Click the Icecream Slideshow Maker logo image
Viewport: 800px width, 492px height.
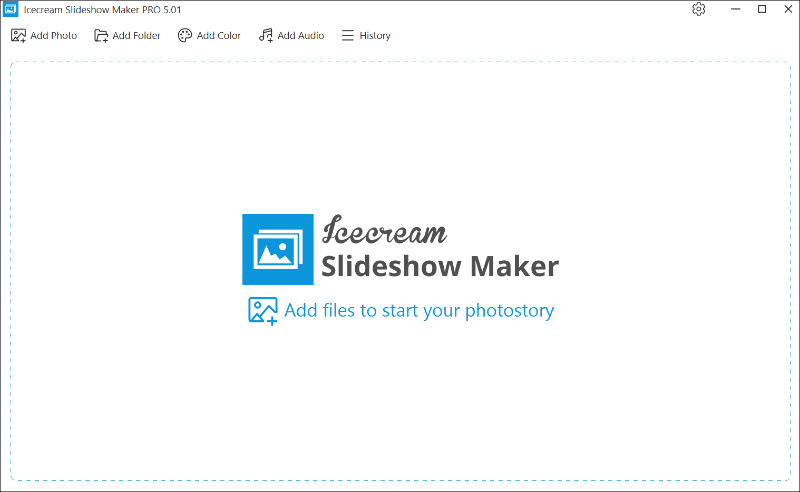coord(278,249)
